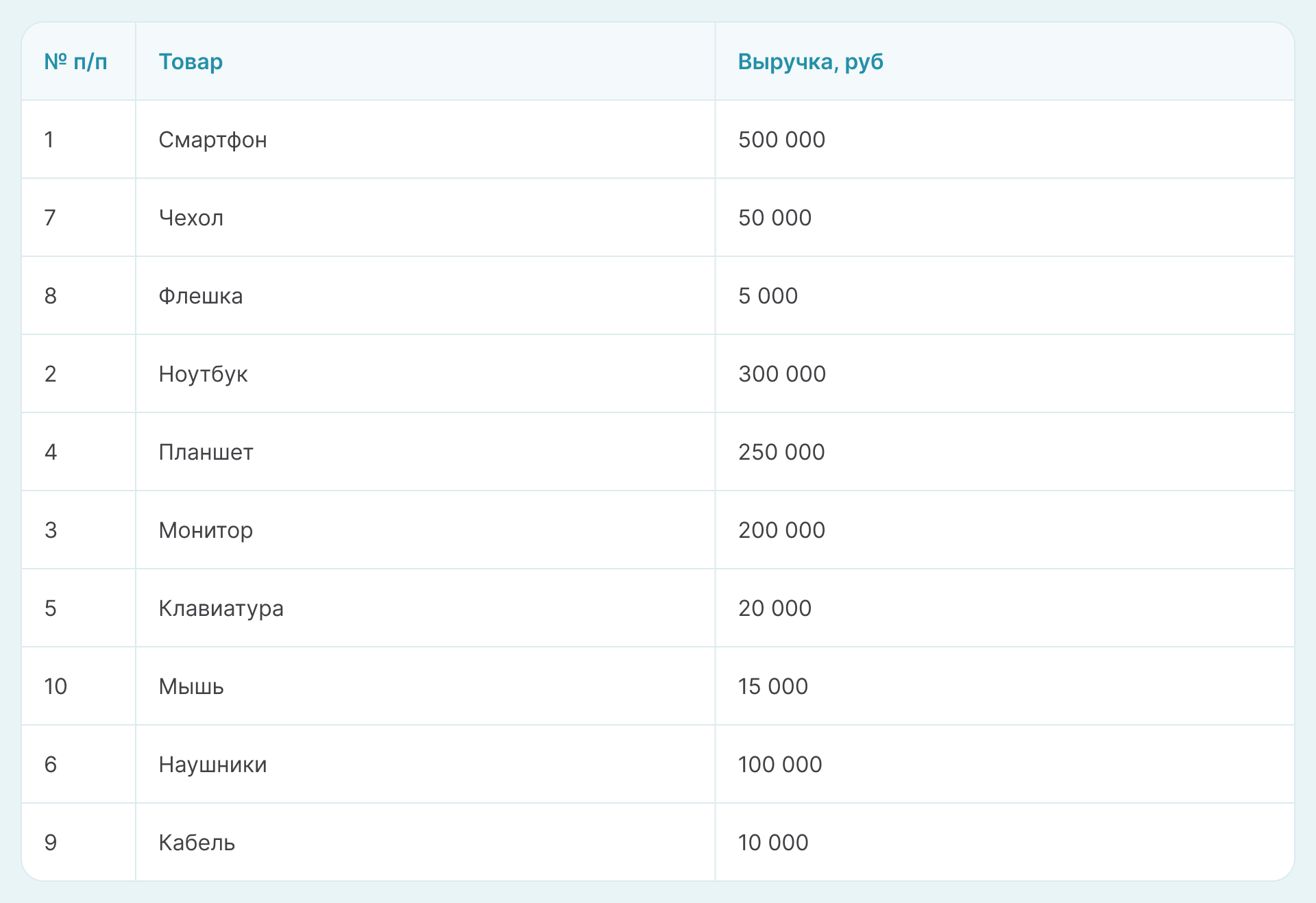Click row number 10 cell
Screen dimensions: 1316x903
pyautogui.click(x=56, y=686)
